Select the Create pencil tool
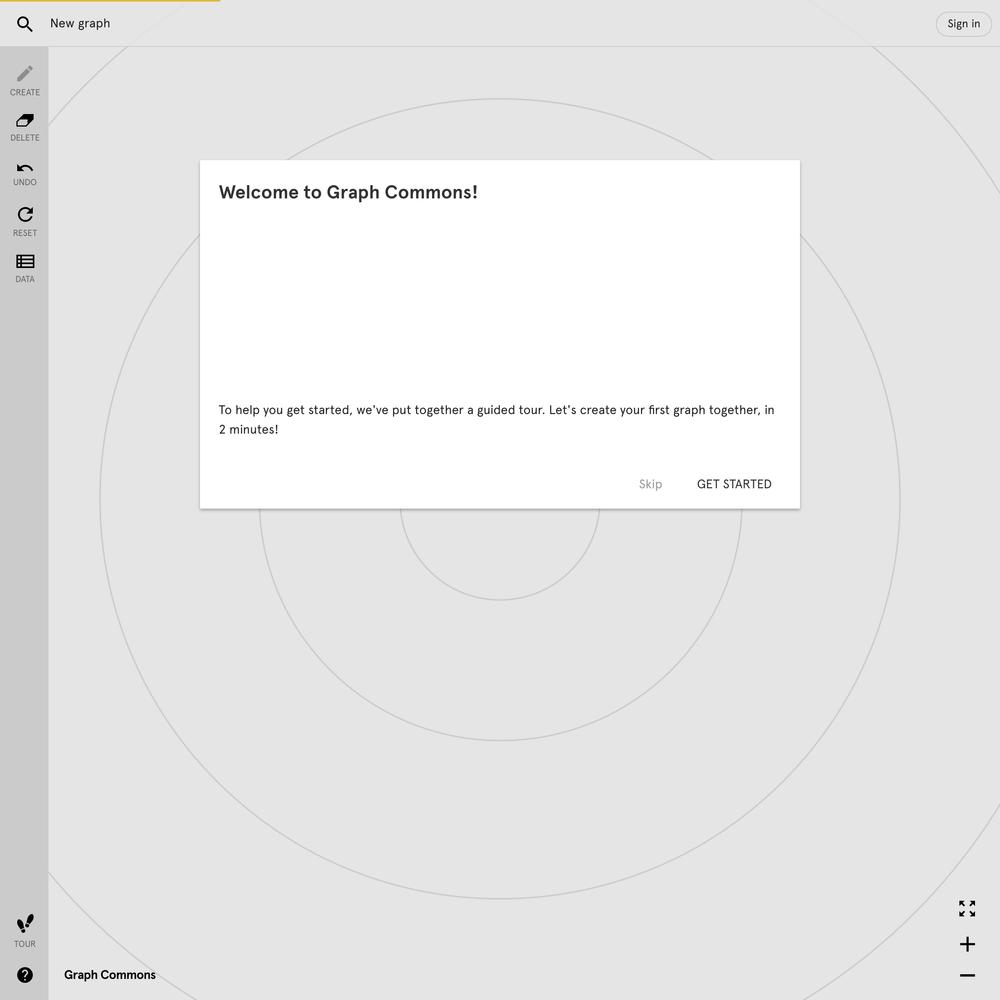 tap(25, 80)
